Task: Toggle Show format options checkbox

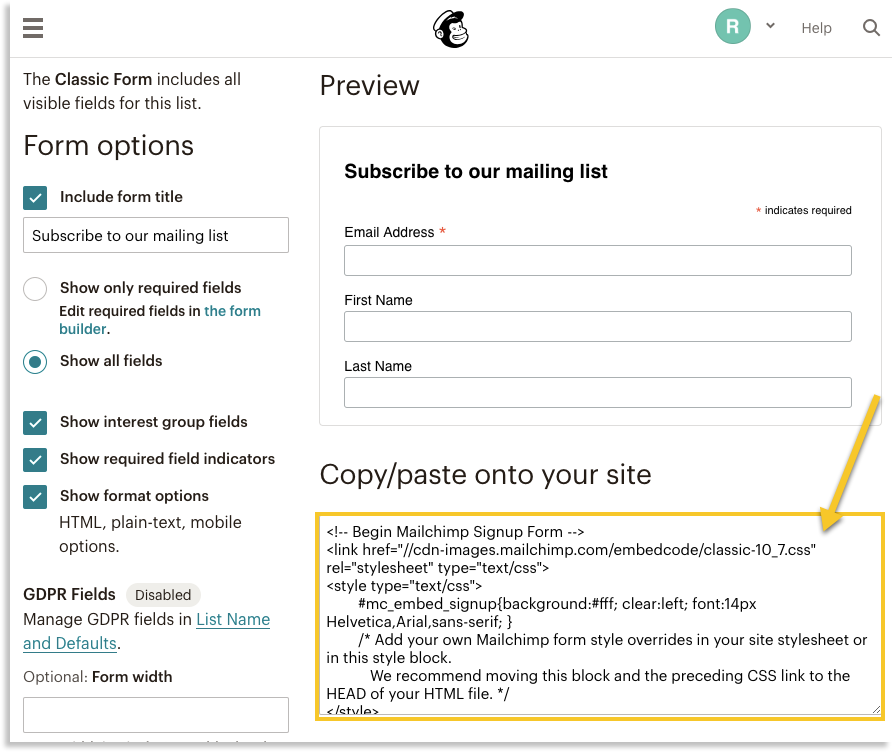Action: point(35,497)
